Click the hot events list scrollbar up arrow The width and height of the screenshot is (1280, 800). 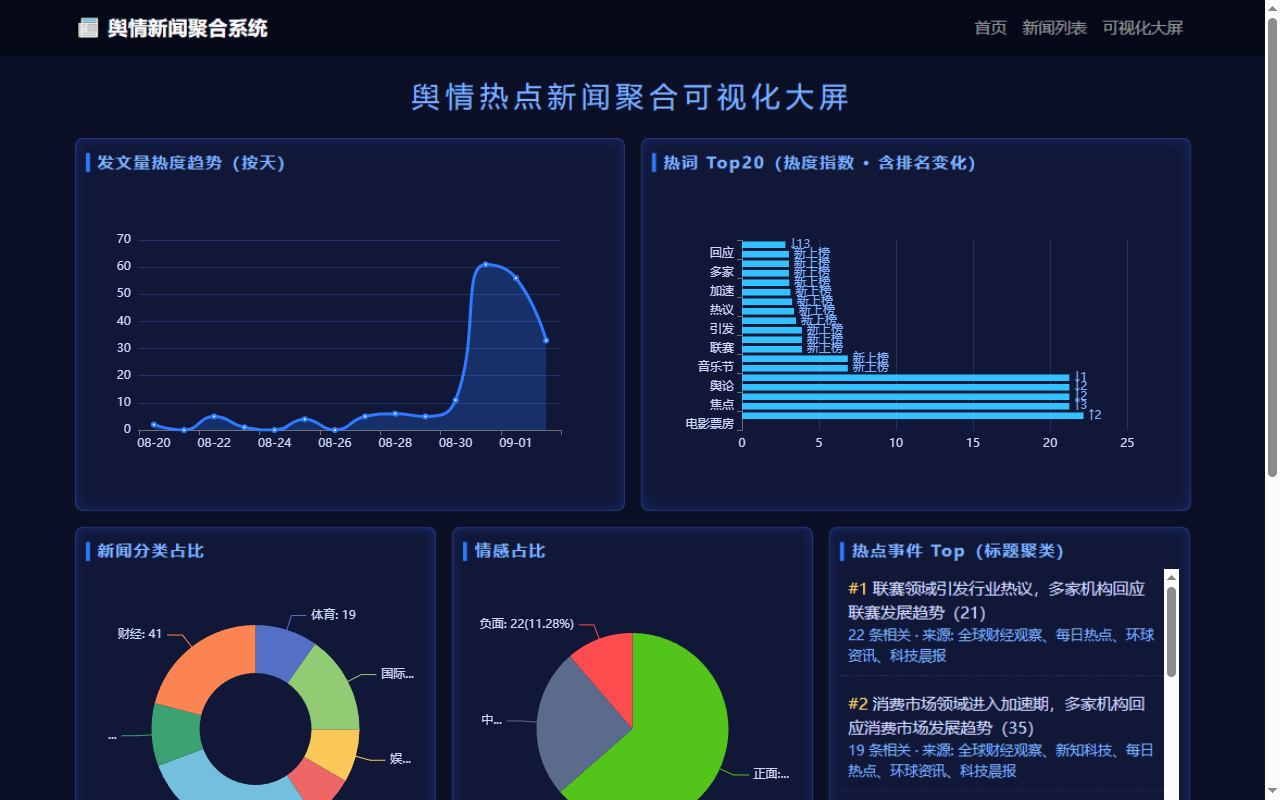pos(1171,577)
